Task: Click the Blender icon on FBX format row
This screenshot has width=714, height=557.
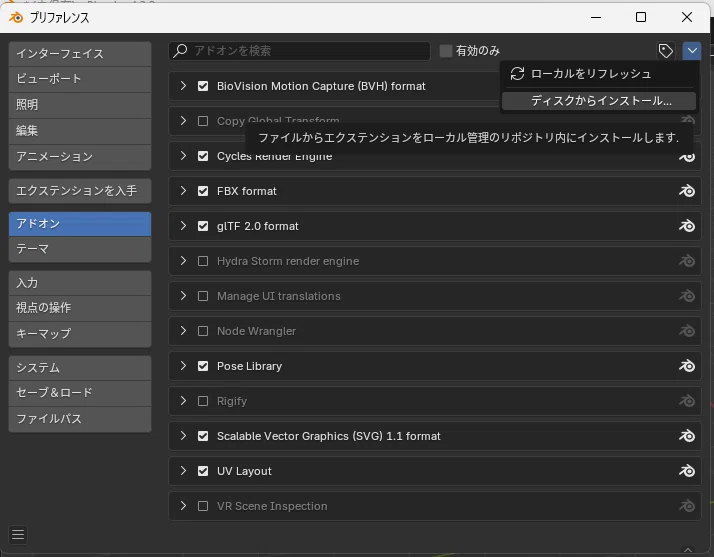Action: point(687,191)
